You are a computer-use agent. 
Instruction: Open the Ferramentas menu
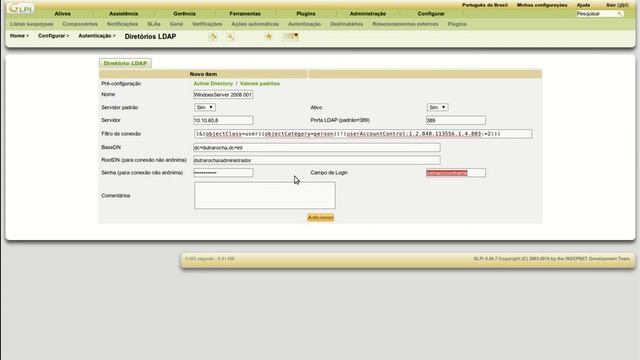pyautogui.click(x=245, y=13)
